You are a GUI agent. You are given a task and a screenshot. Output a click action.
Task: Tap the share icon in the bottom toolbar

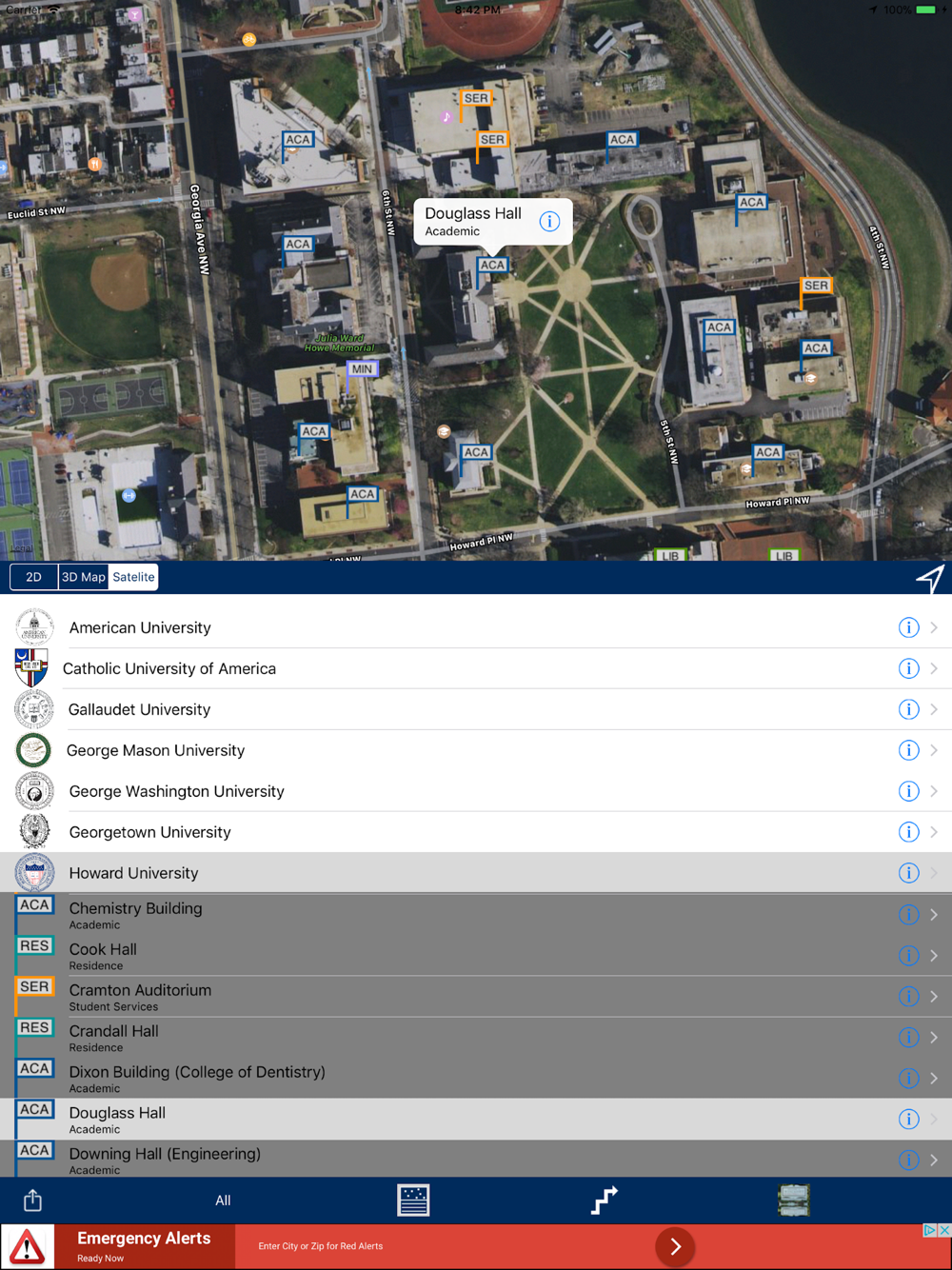click(x=32, y=1201)
